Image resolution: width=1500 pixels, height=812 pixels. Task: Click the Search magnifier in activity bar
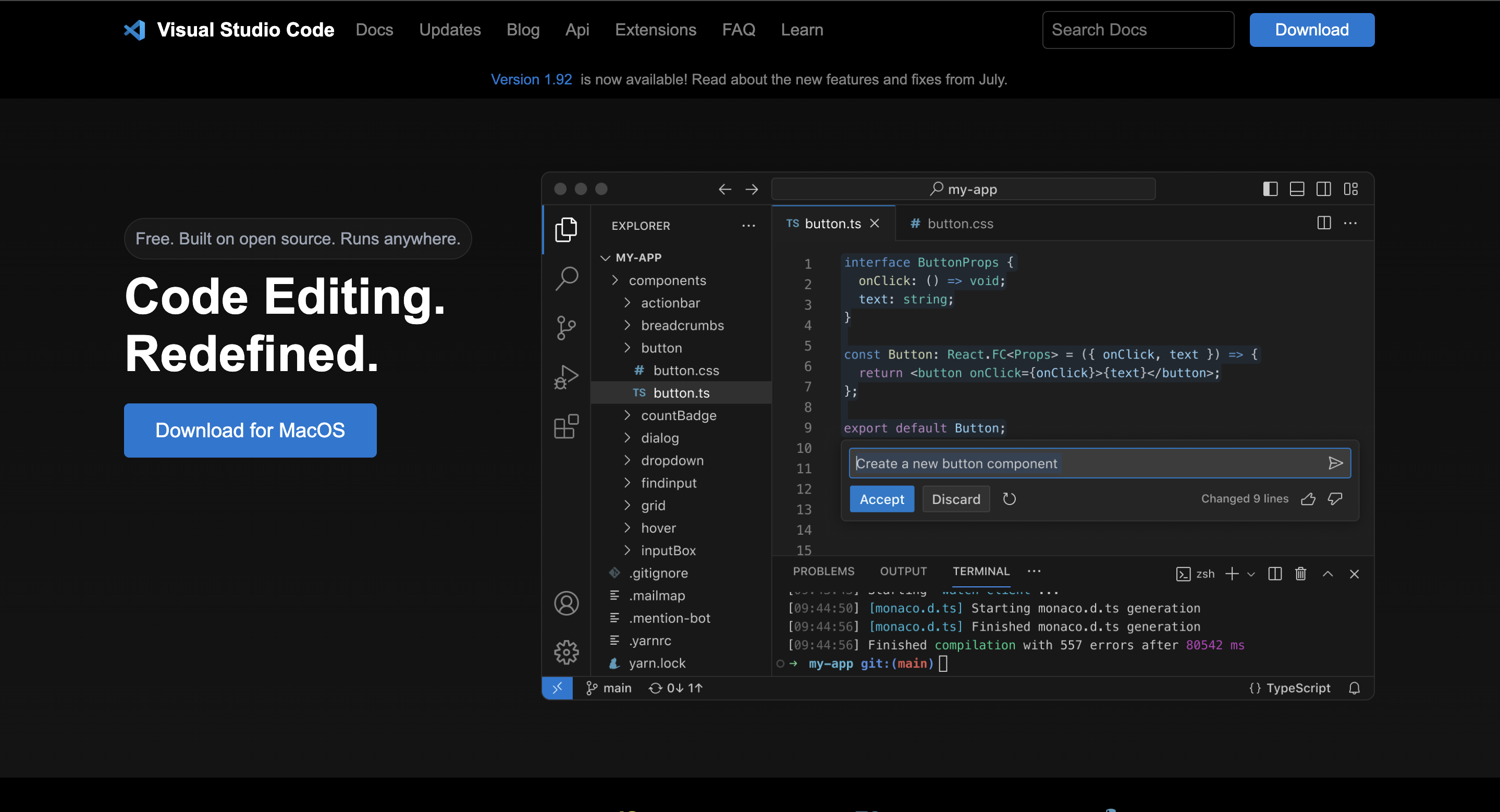pyautogui.click(x=565, y=278)
